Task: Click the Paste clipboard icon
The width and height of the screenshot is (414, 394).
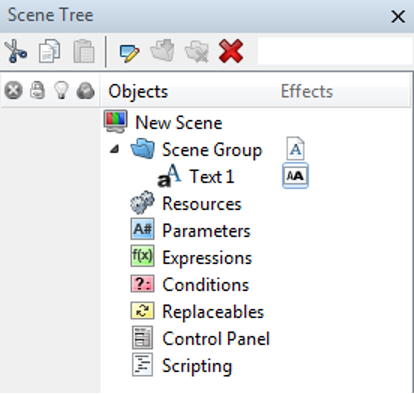Action: tap(84, 51)
